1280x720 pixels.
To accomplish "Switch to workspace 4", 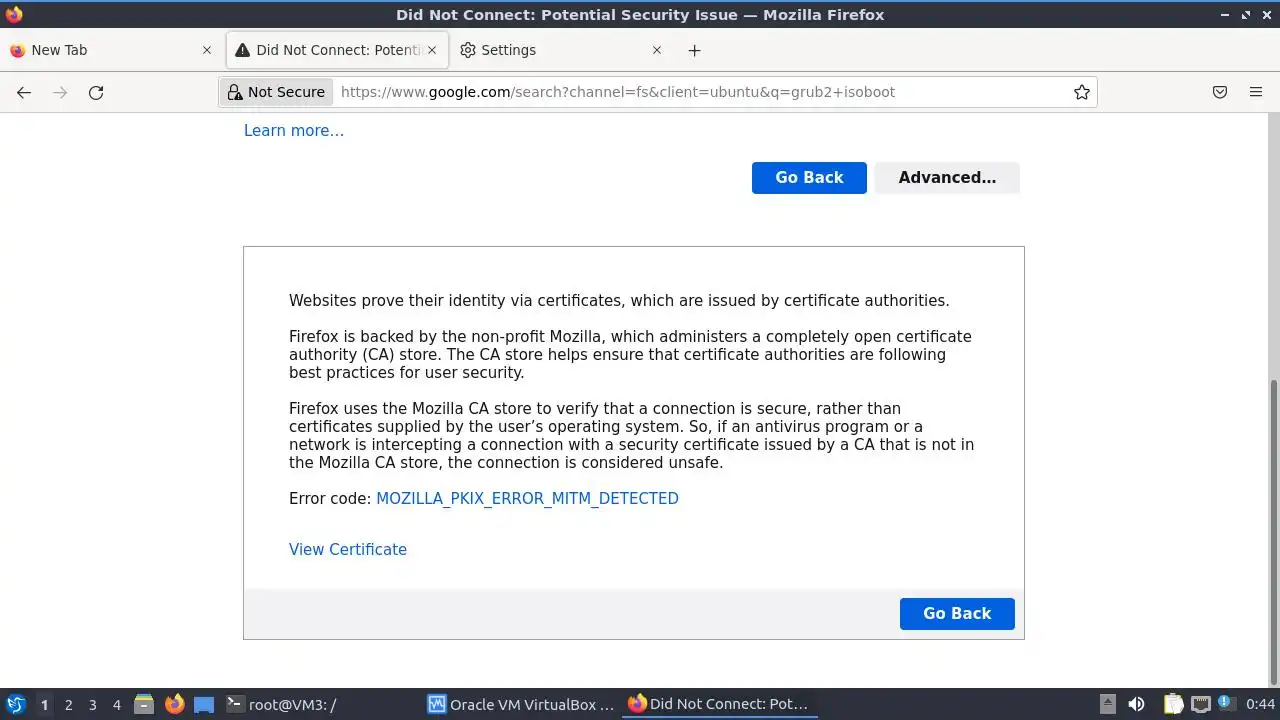I will tap(116, 704).
